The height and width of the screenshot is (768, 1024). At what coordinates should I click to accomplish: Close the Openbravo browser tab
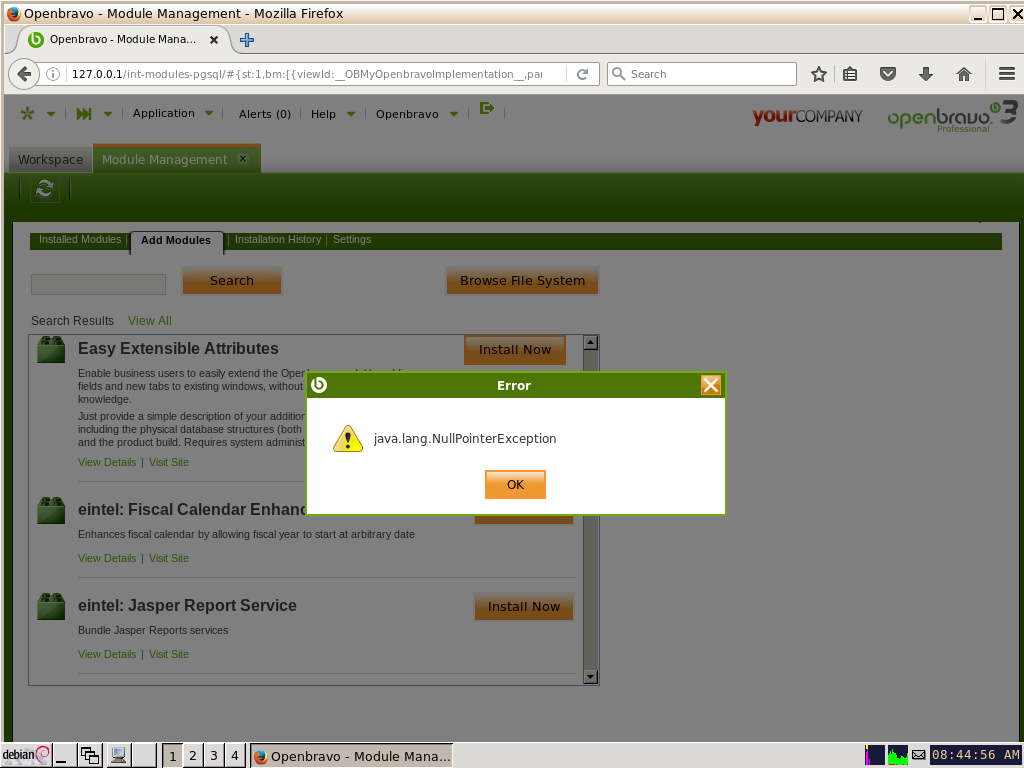[x=214, y=40]
